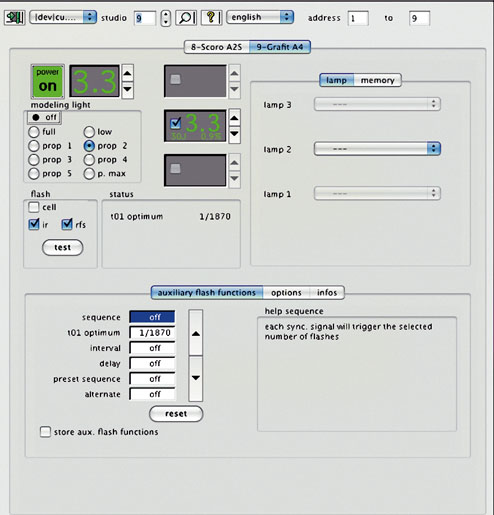The height and width of the screenshot is (515, 494).
Task: Enable the cell flash checkbox
Action: (x=34, y=207)
